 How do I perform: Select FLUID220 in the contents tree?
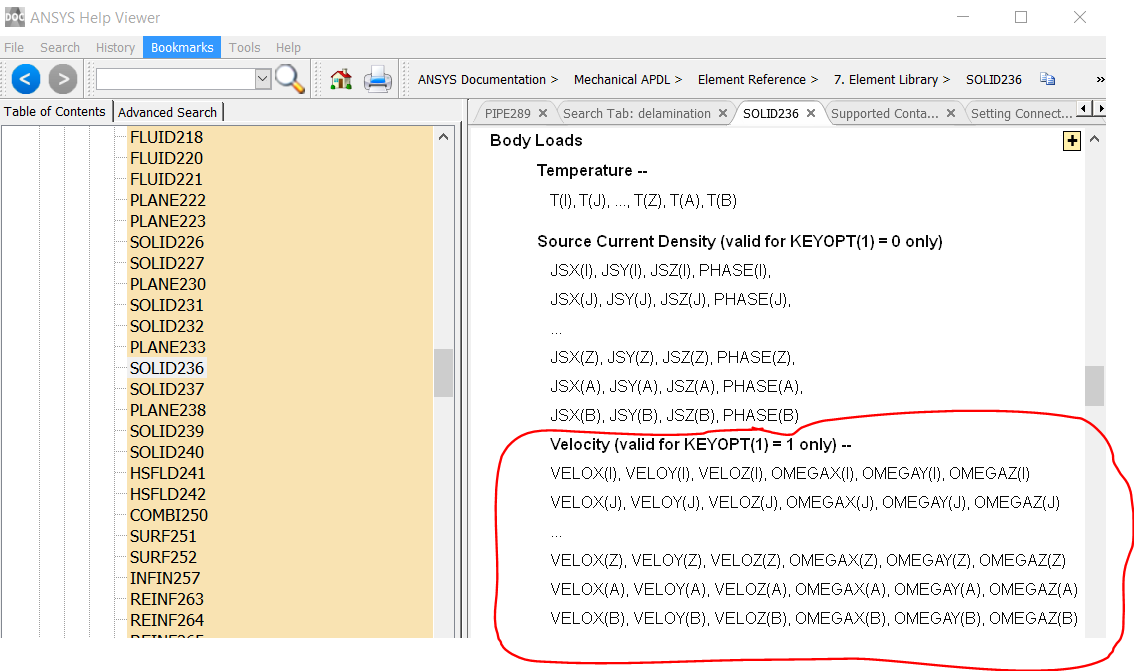tap(166, 158)
